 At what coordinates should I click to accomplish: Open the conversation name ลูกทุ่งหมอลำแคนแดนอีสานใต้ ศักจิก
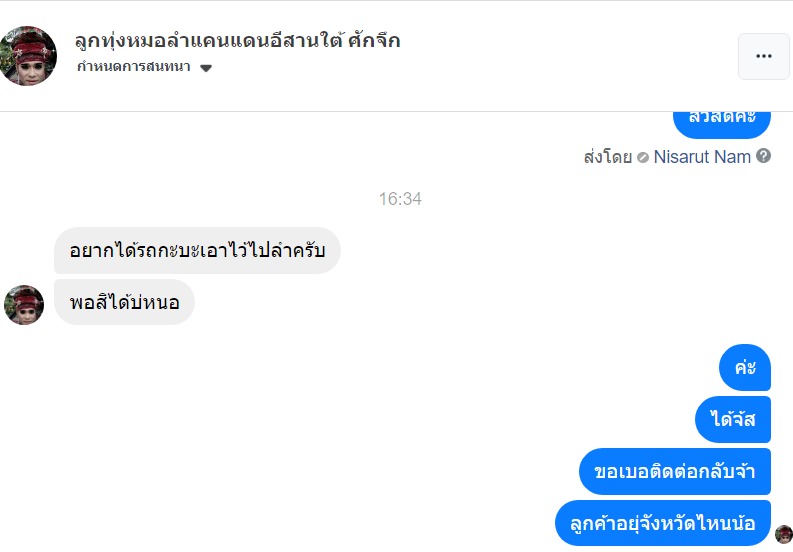tap(237, 42)
